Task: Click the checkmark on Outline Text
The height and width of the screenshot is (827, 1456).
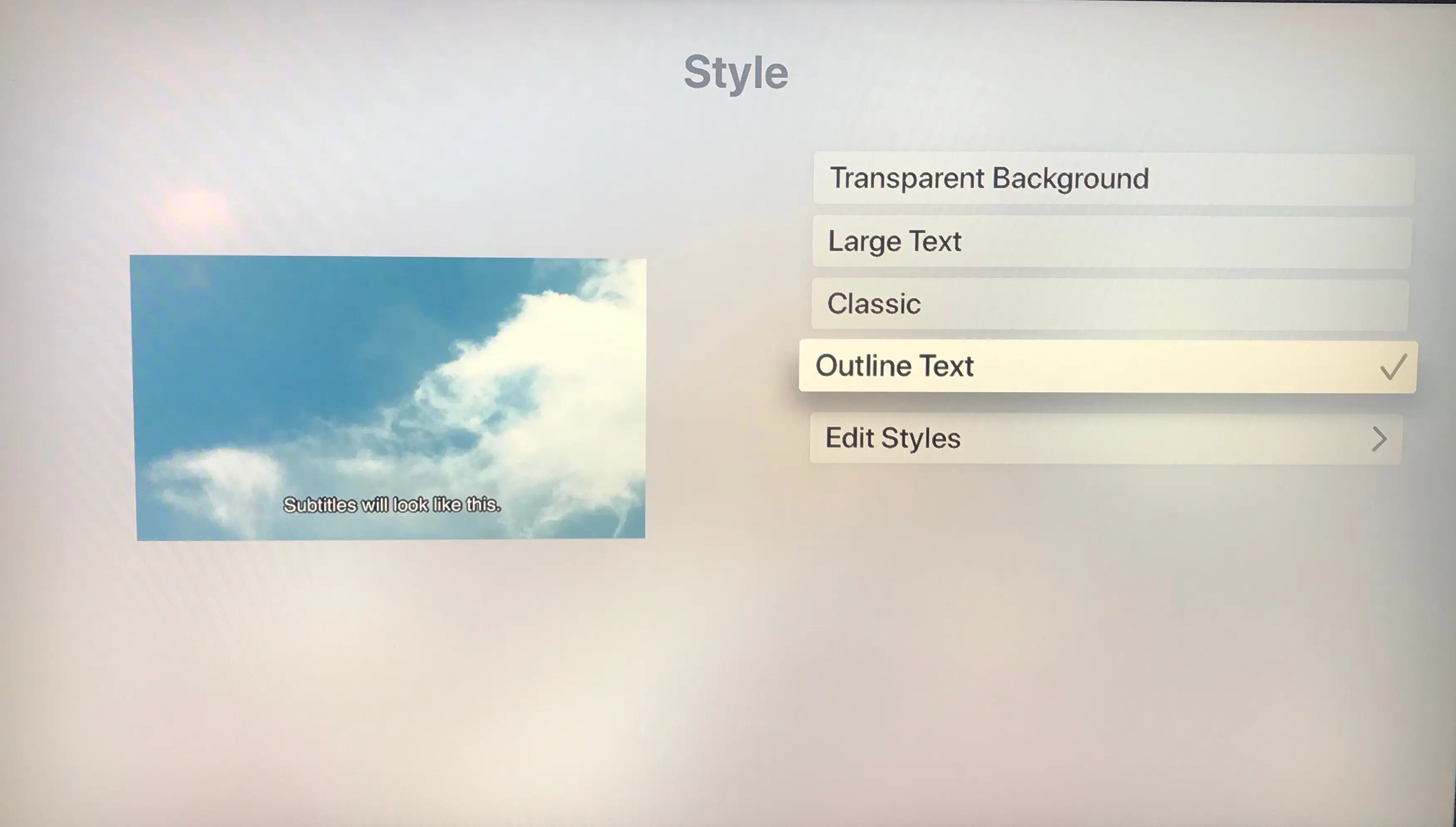Action: point(1394,366)
